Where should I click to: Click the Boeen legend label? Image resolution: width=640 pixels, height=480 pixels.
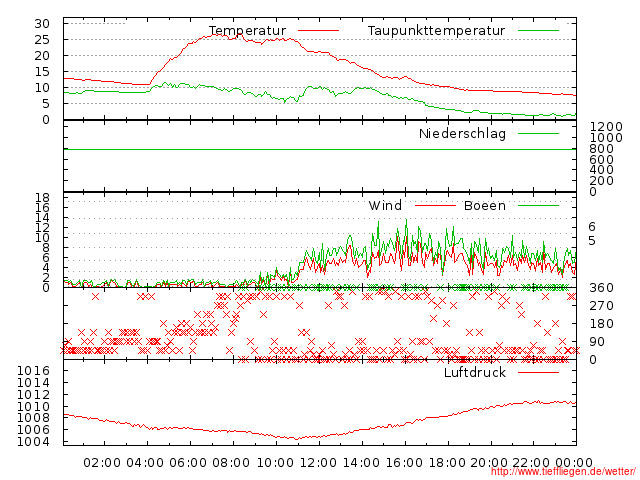click(485, 205)
